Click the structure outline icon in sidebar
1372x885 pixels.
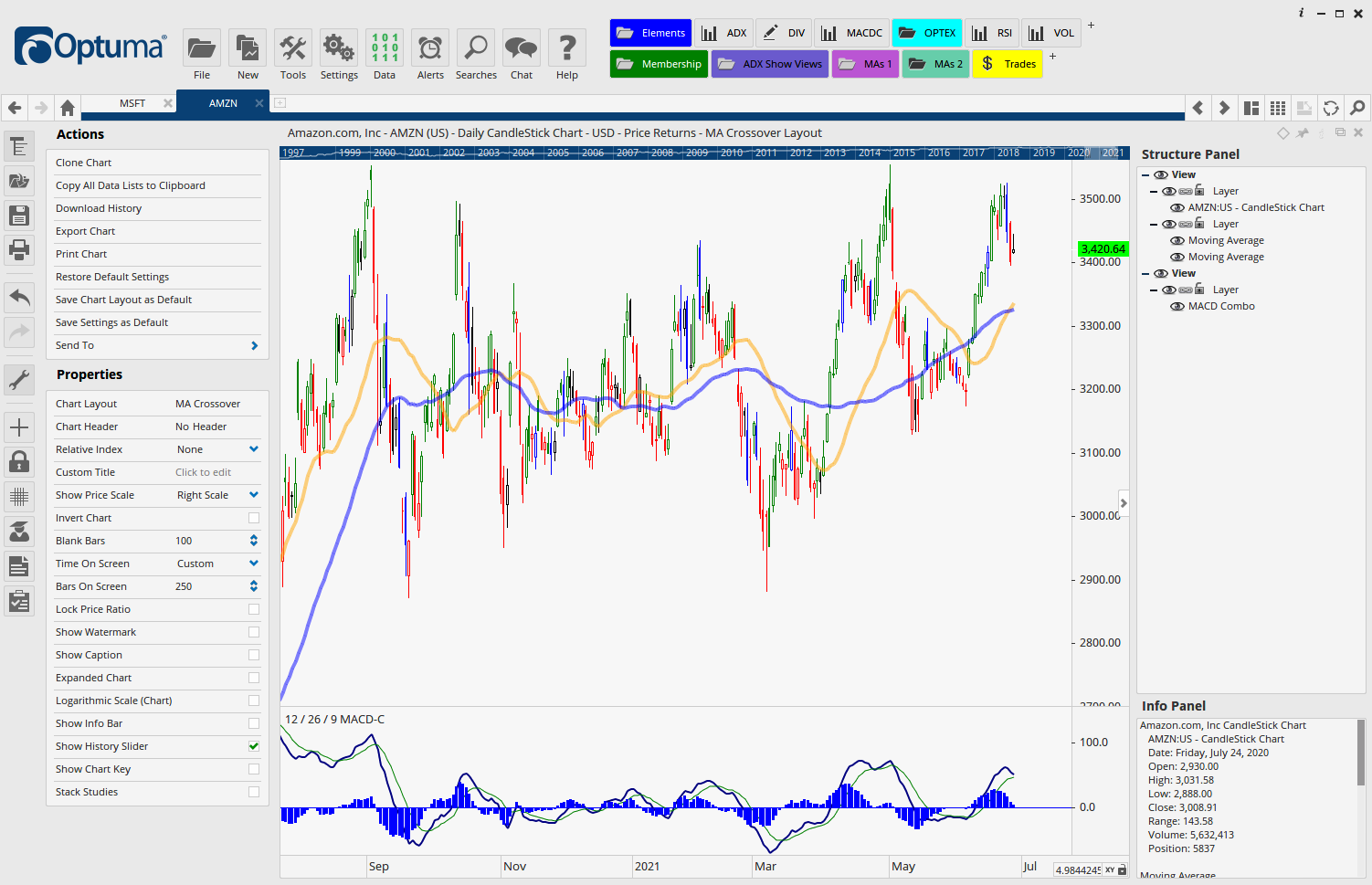[19, 146]
